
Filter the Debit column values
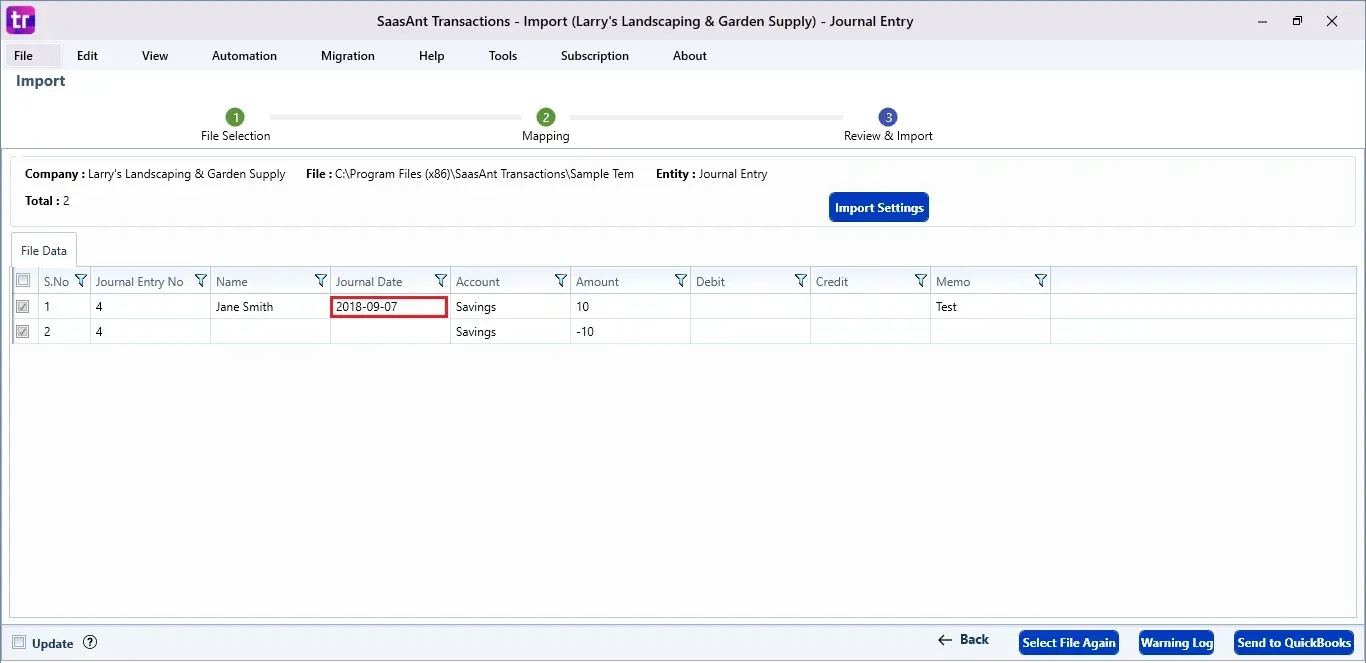click(800, 281)
